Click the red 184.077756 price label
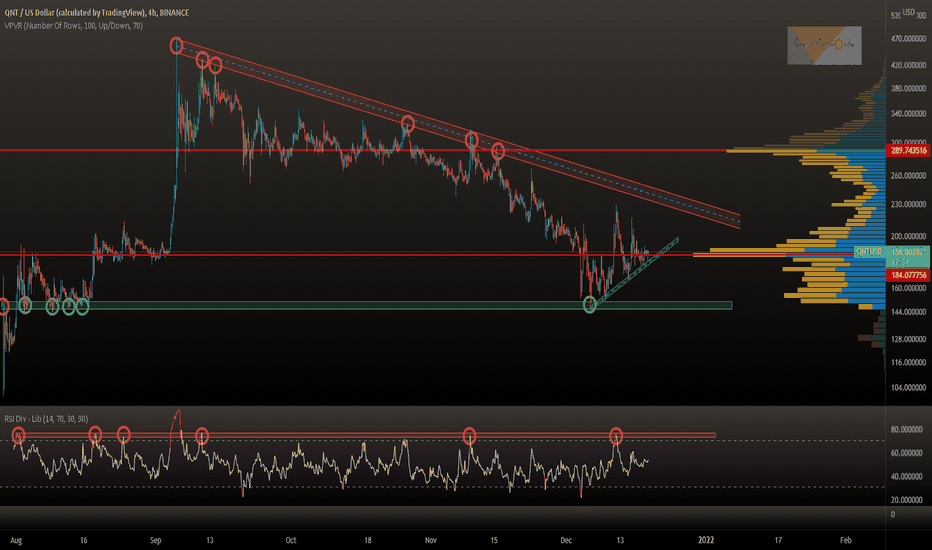The height and width of the screenshot is (550, 932). 908,275
